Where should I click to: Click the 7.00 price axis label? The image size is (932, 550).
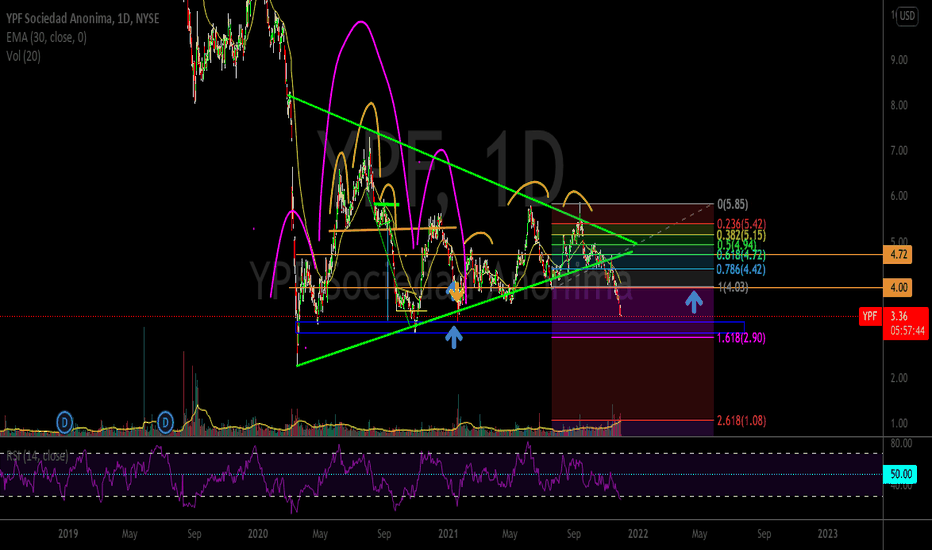click(899, 151)
